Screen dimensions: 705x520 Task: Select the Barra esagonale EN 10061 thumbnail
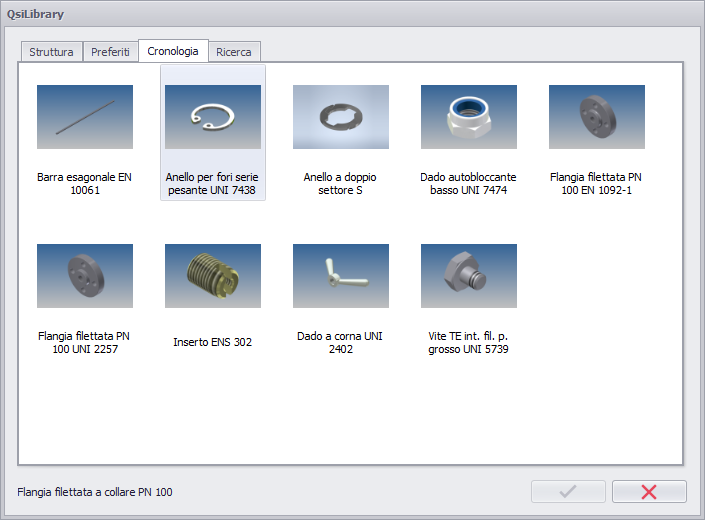click(85, 117)
